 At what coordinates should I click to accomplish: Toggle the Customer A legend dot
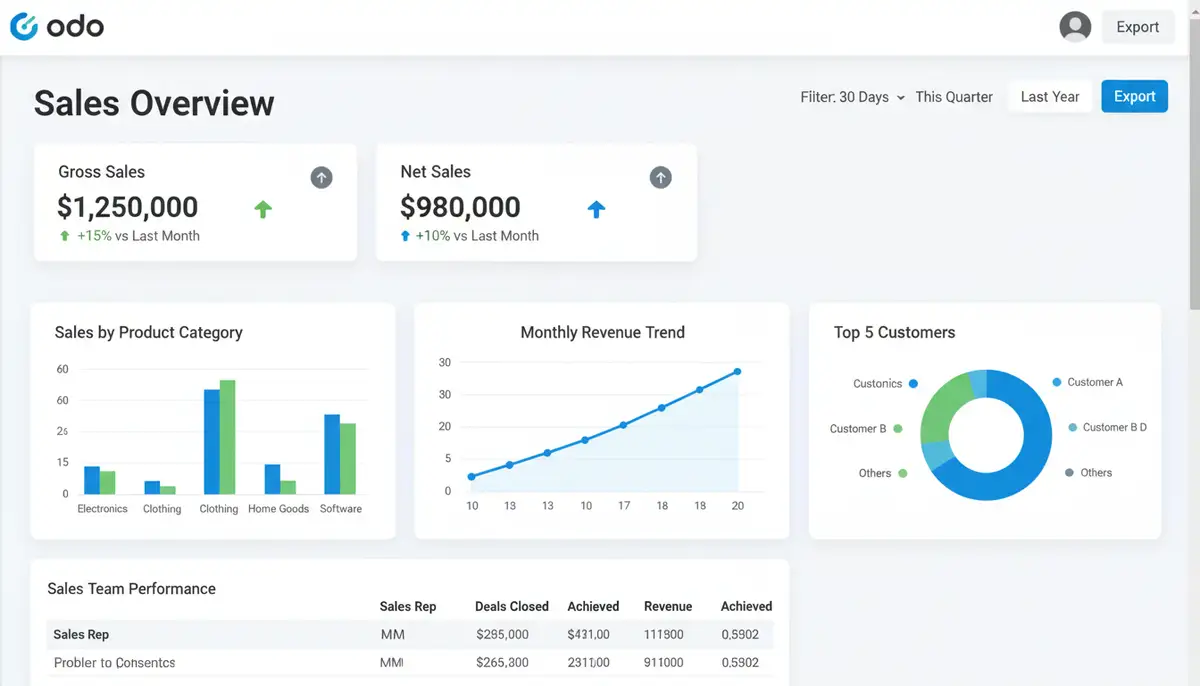[1055, 381]
